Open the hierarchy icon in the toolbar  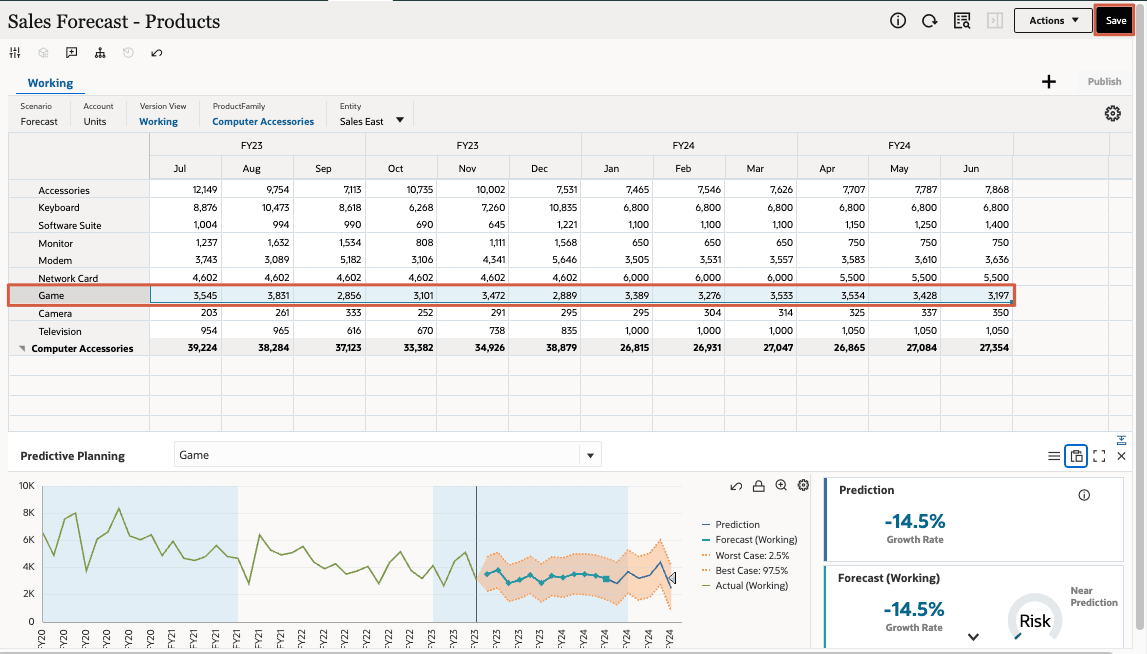pyautogui.click(x=99, y=53)
